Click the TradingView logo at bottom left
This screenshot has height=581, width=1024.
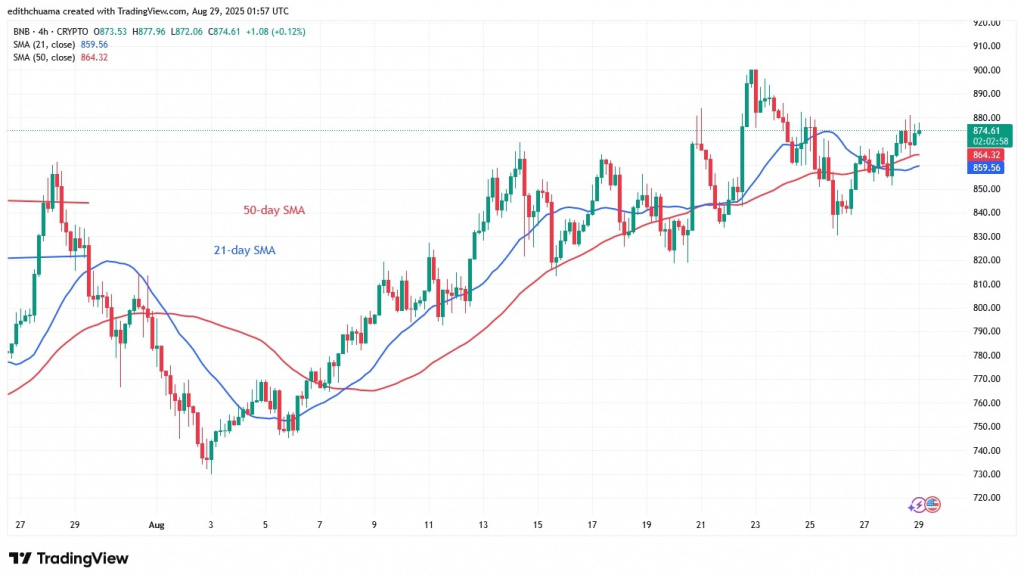click(68, 558)
